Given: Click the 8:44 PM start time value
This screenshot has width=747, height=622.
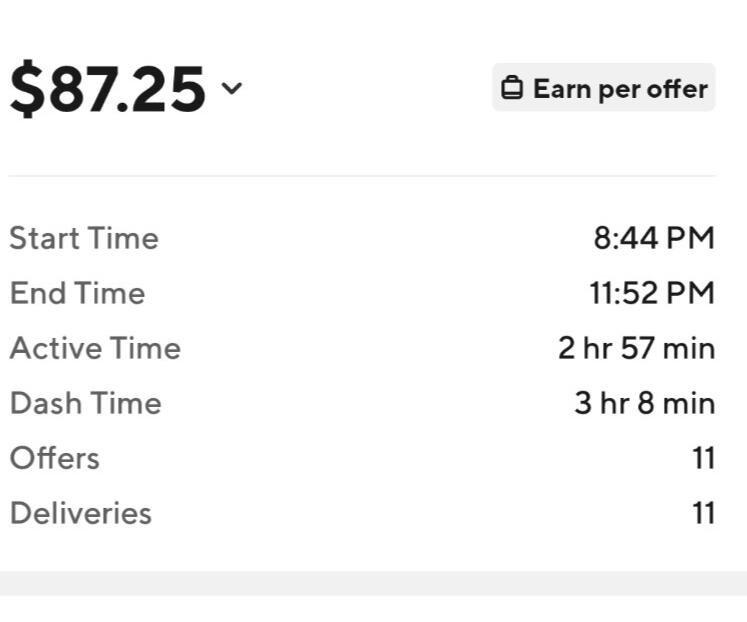Looking at the screenshot, I should [x=654, y=238].
